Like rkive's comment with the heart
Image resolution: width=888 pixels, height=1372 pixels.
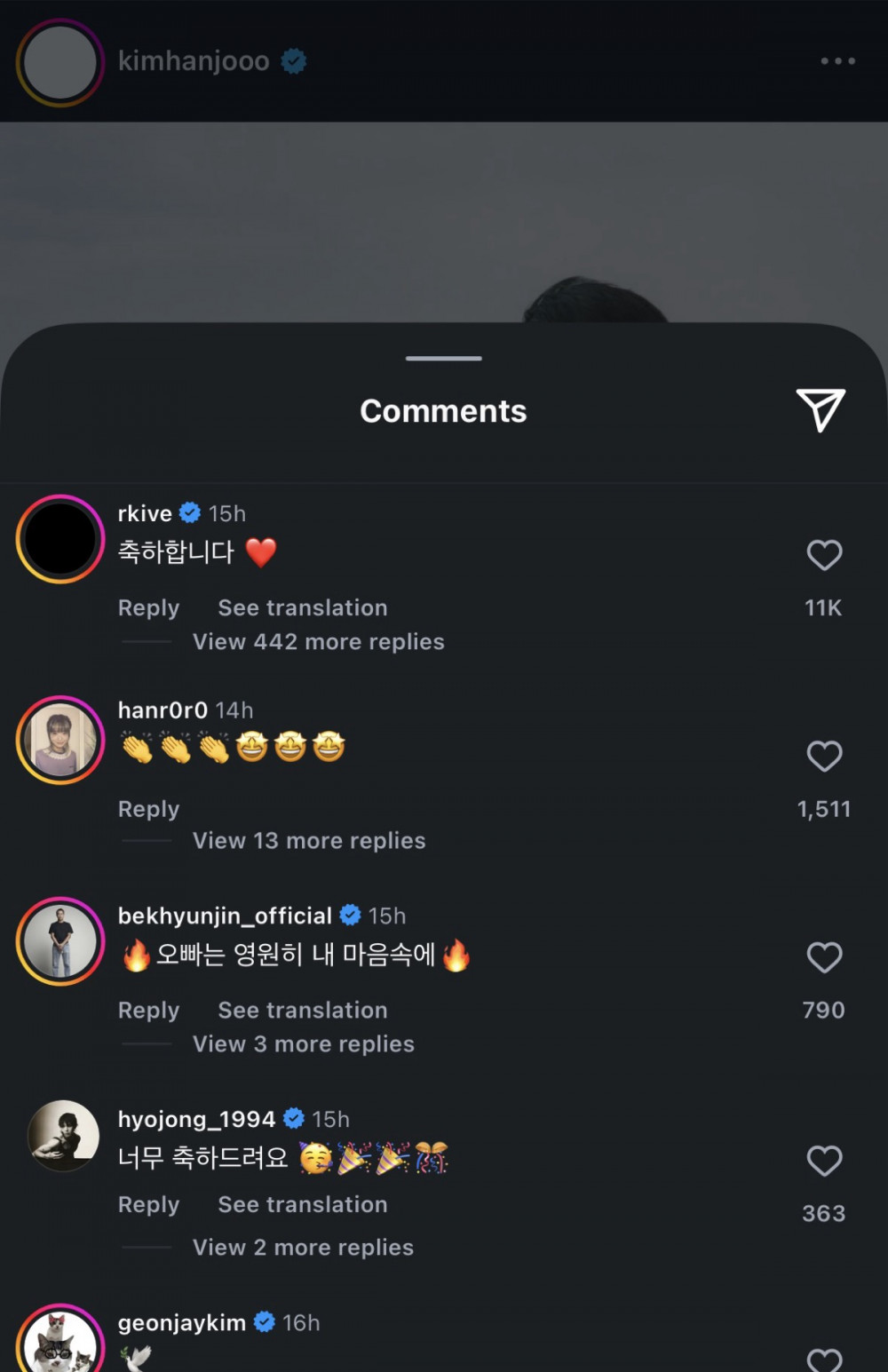[x=824, y=556]
